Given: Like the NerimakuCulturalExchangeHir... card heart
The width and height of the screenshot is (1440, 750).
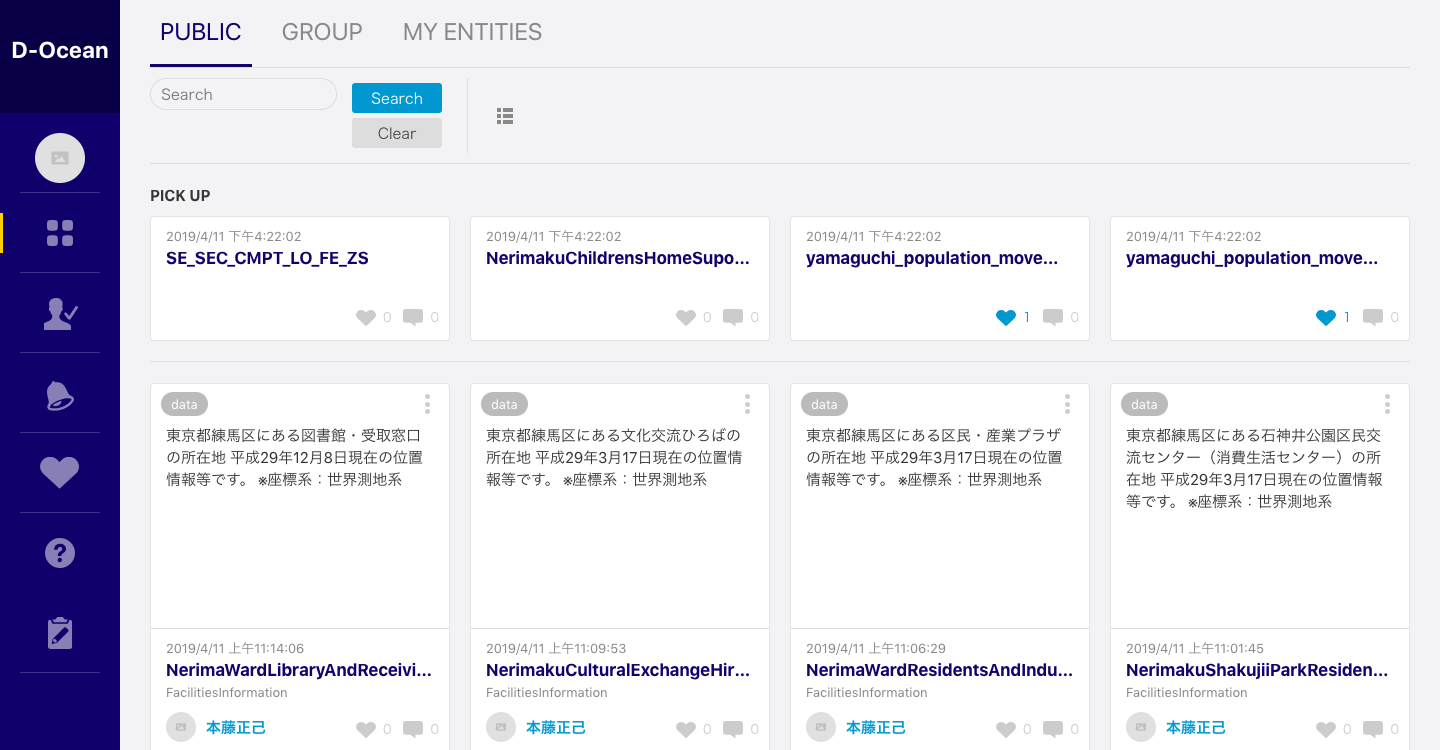Looking at the screenshot, I should click(686, 730).
